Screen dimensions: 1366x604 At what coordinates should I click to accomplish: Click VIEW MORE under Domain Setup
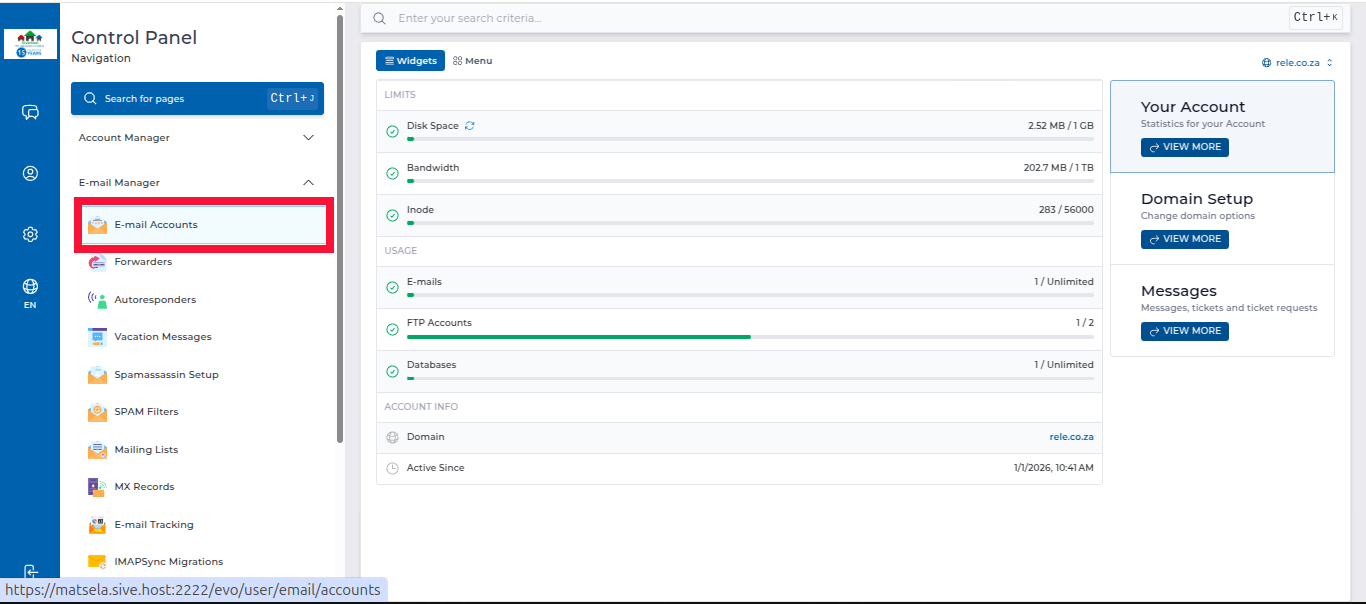[x=1185, y=239]
